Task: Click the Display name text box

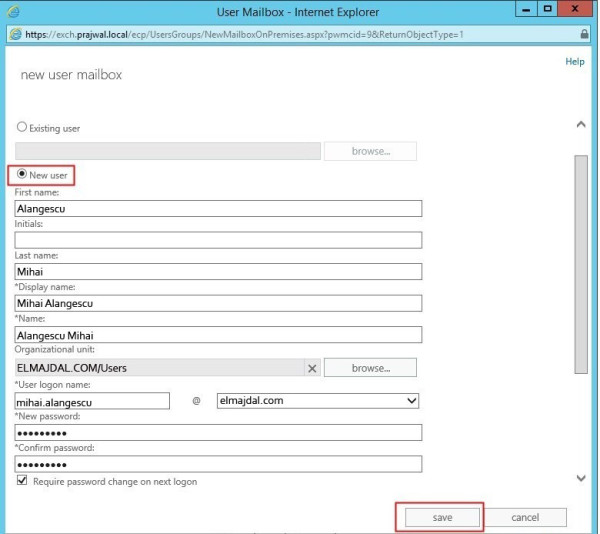Action: point(218,303)
